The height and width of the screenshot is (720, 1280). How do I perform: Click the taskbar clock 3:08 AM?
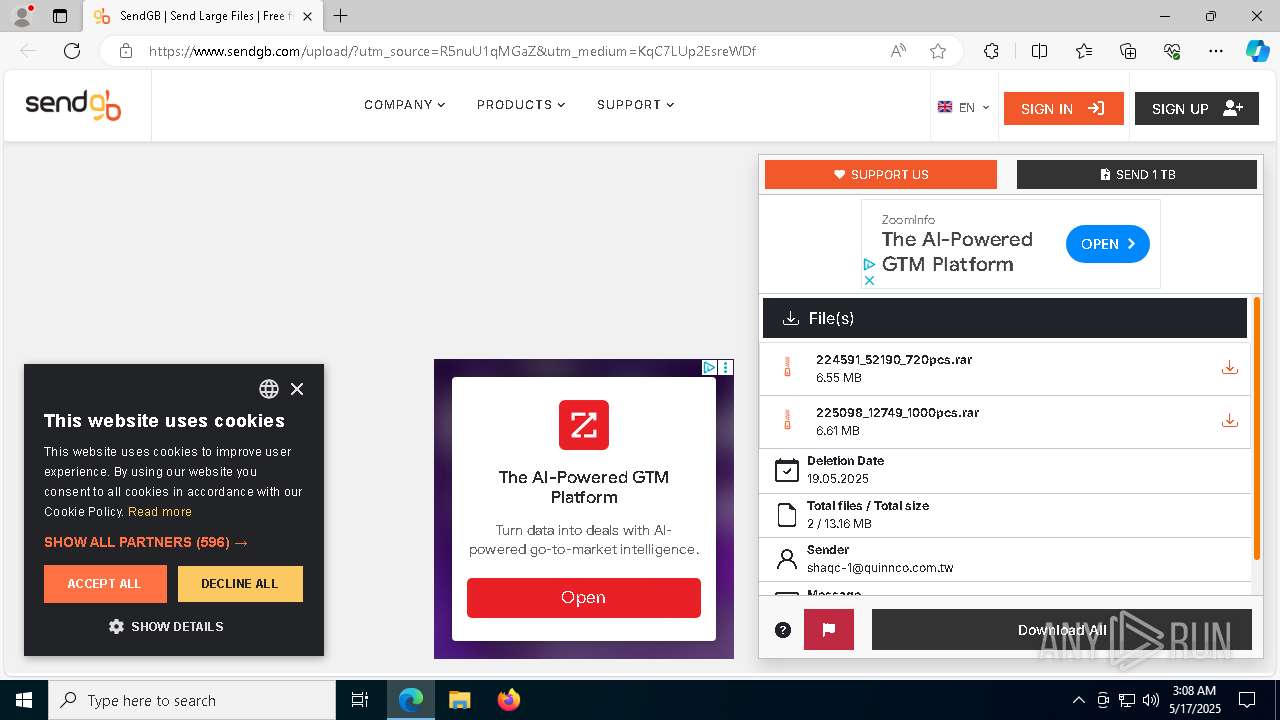1193,691
